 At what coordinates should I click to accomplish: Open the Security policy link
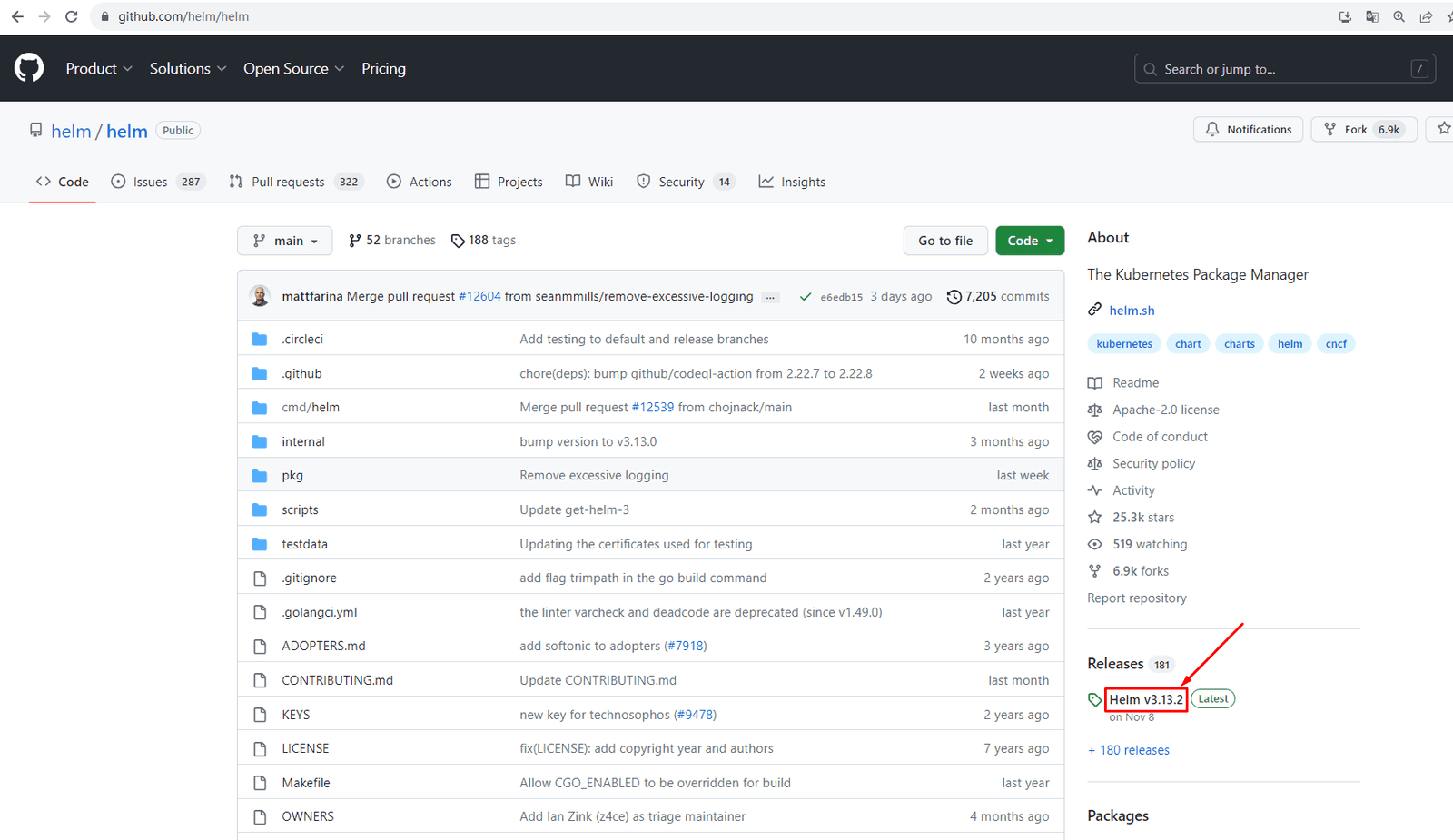(1153, 464)
